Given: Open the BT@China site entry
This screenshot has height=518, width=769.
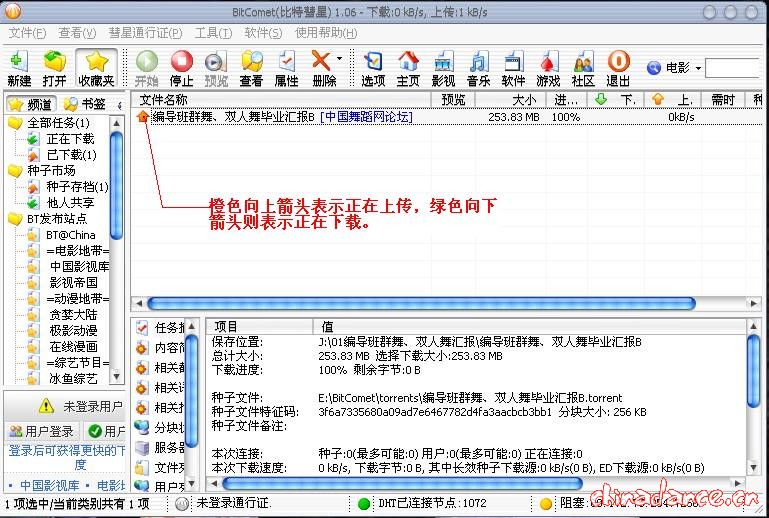Looking at the screenshot, I should tap(71, 235).
